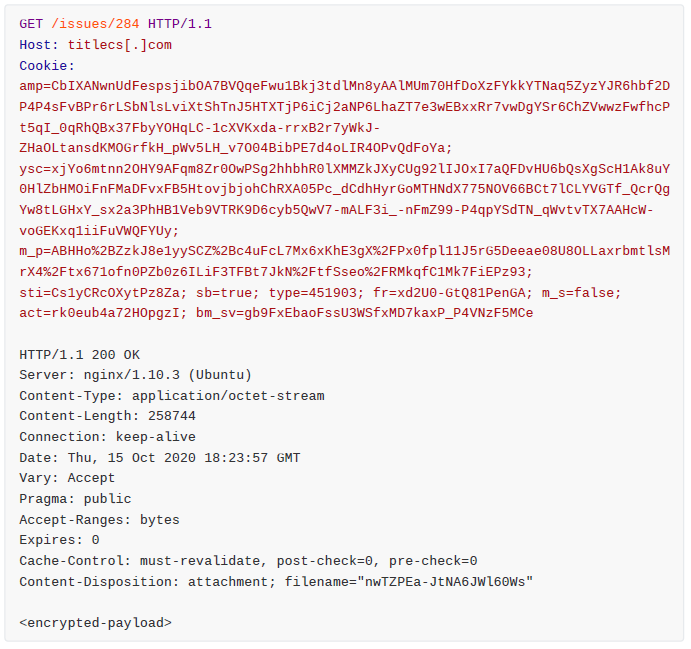Select the Content-Type application/octet-stream line
This screenshot has width=691, height=649.
[172, 396]
